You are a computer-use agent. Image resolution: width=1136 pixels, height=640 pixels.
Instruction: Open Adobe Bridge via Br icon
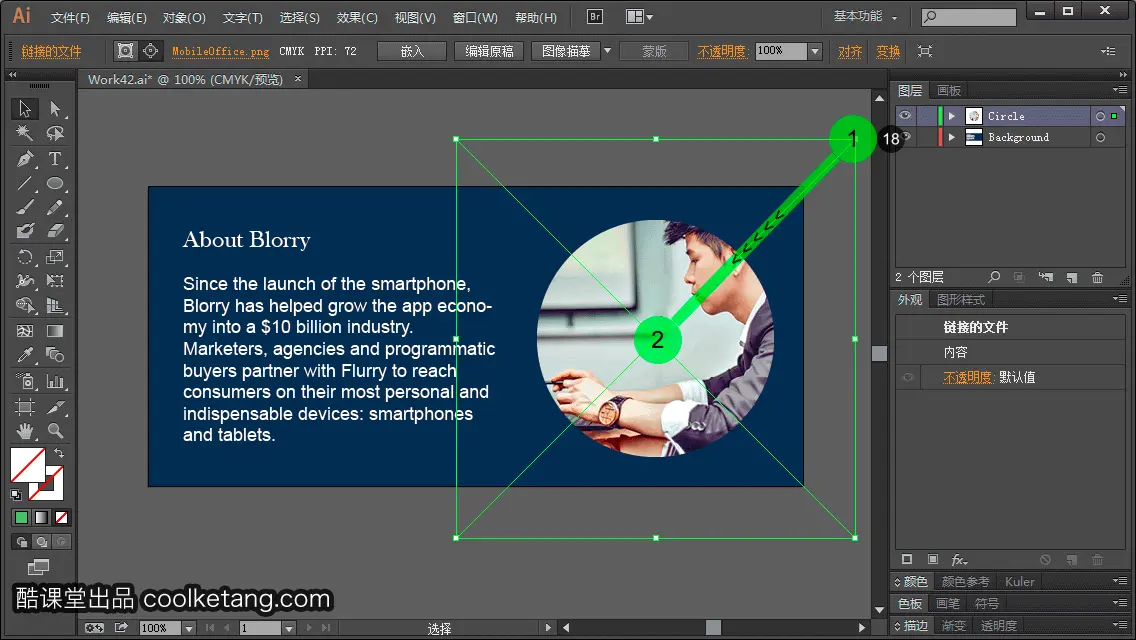point(594,17)
